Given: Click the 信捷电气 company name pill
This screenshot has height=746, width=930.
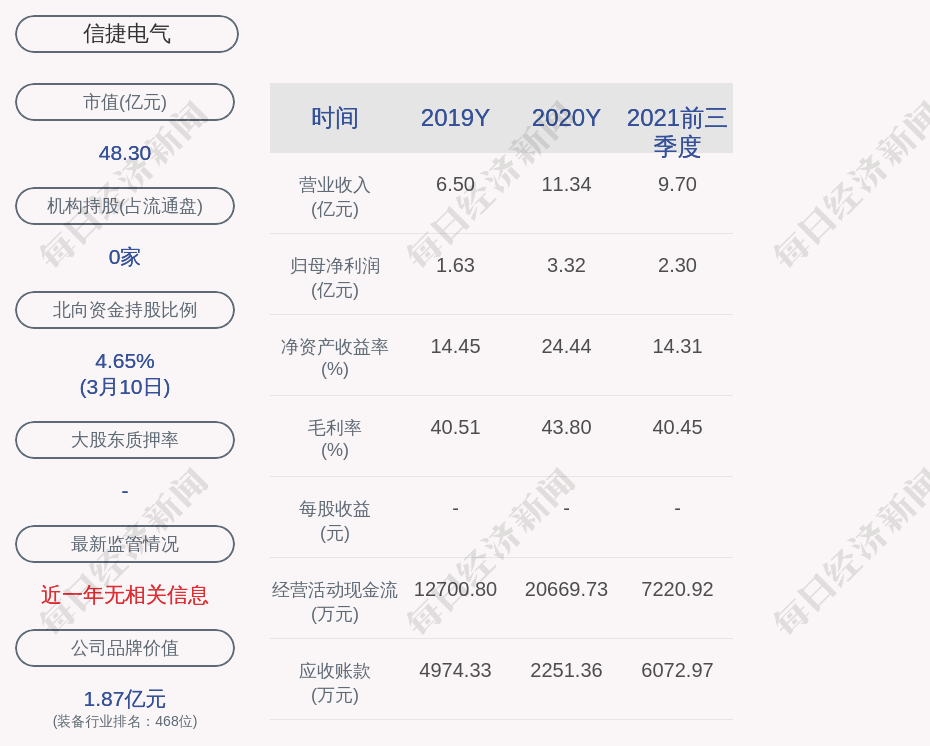Looking at the screenshot, I should point(127,34).
